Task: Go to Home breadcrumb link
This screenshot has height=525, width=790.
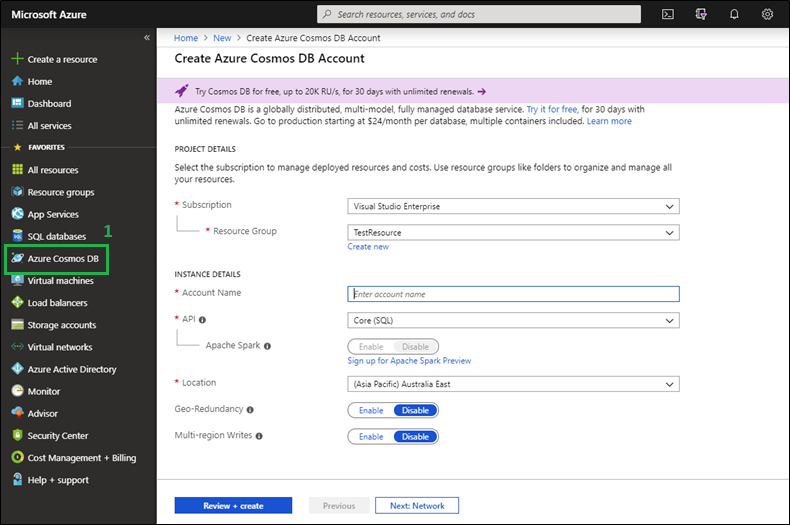Action: coord(185,38)
